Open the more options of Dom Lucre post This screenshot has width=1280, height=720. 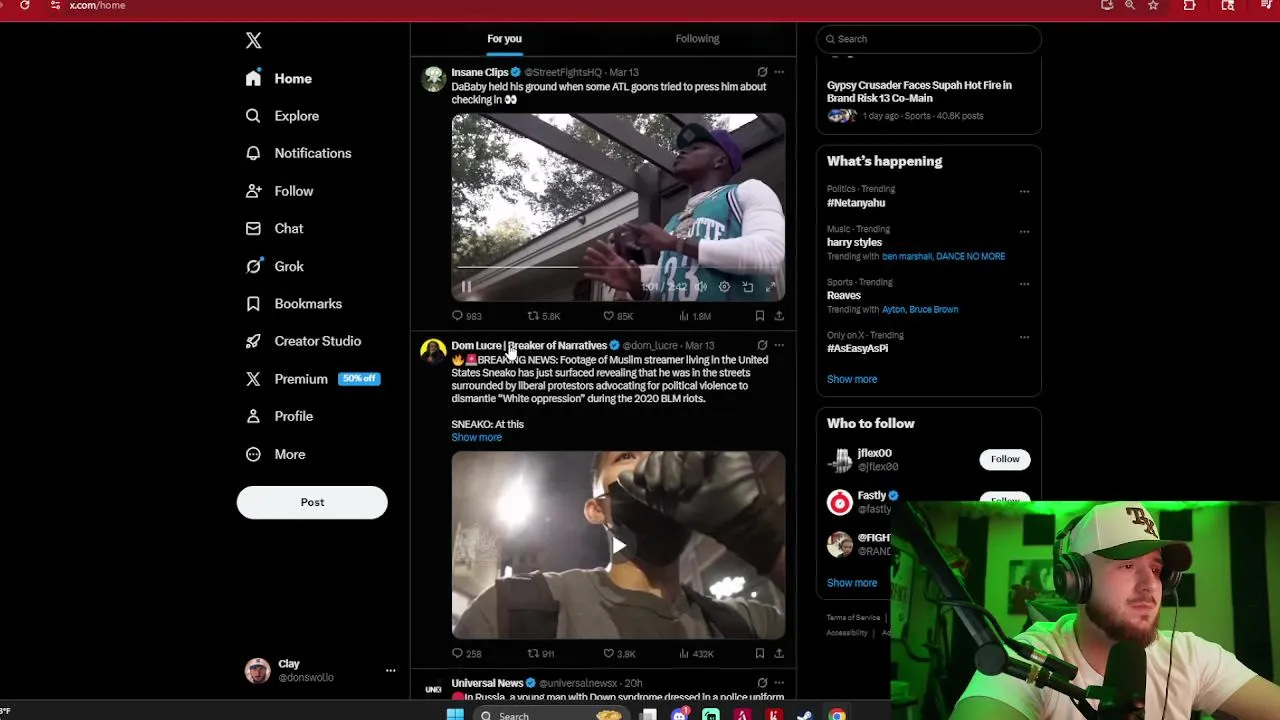[x=779, y=345]
